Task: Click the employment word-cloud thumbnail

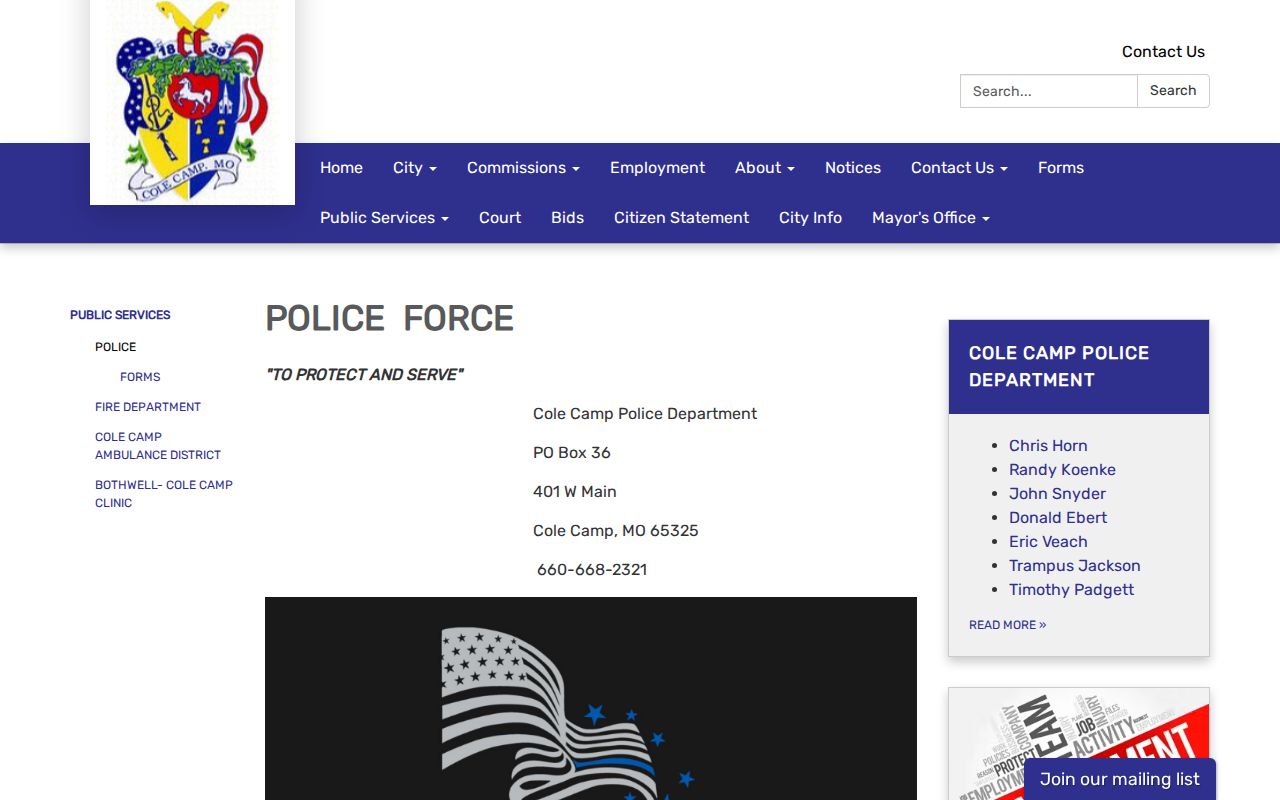Action: pos(1079,744)
